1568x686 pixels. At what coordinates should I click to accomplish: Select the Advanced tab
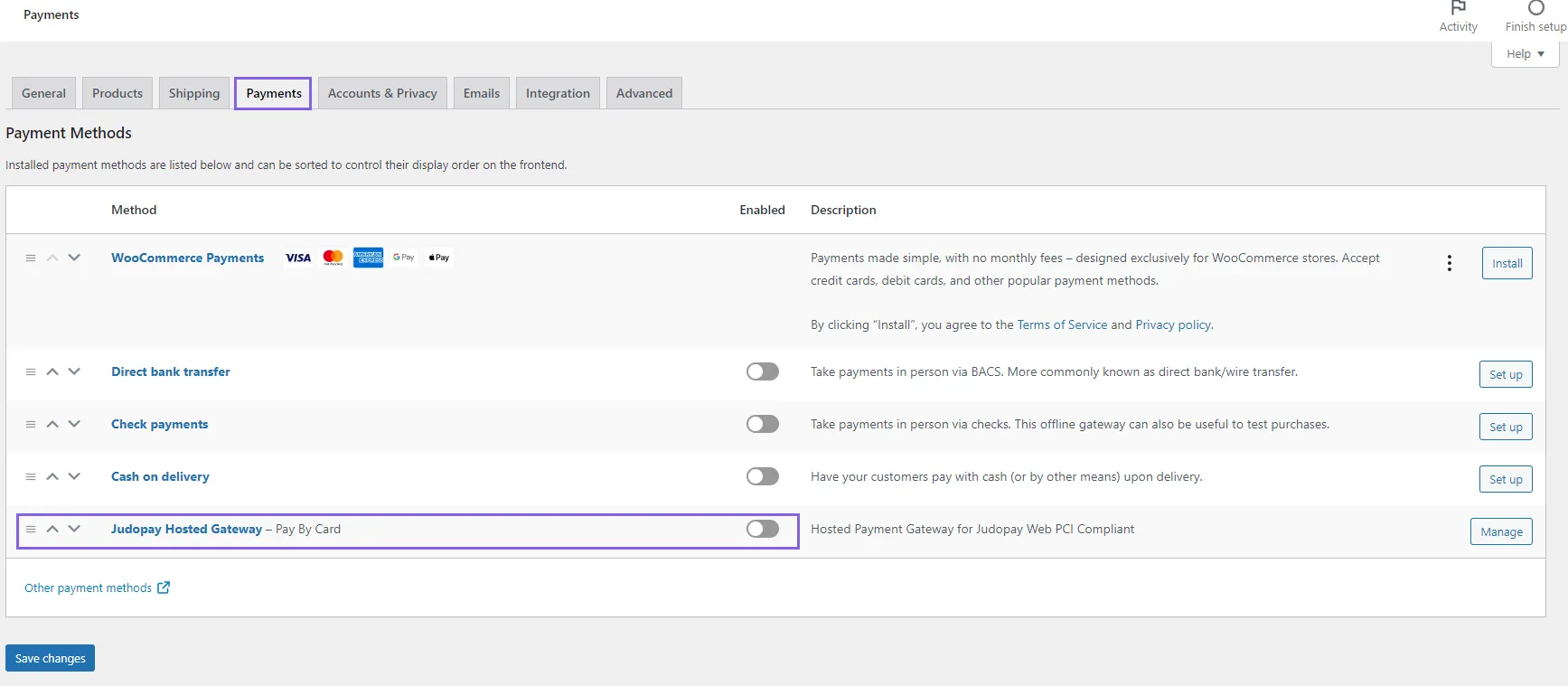pyautogui.click(x=644, y=93)
